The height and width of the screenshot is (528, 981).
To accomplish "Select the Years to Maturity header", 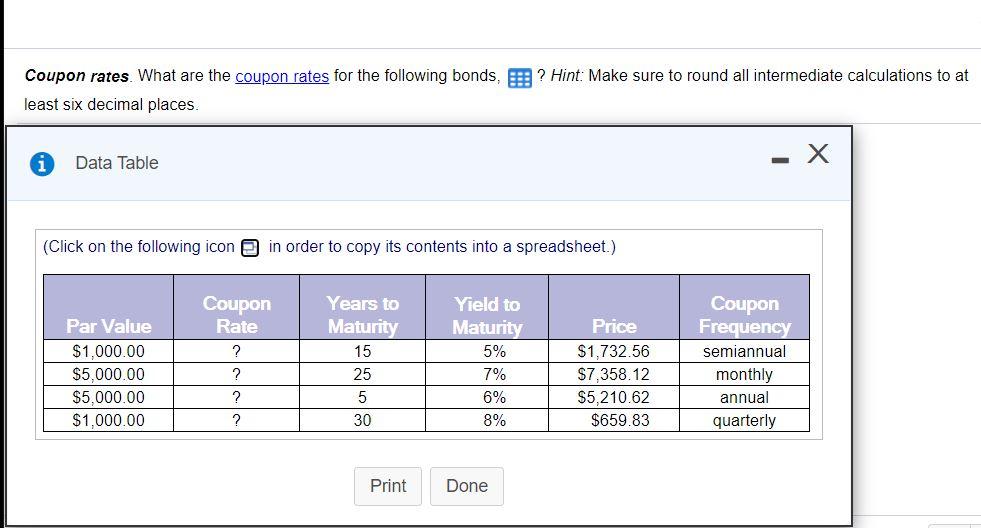I will [362, 307].
